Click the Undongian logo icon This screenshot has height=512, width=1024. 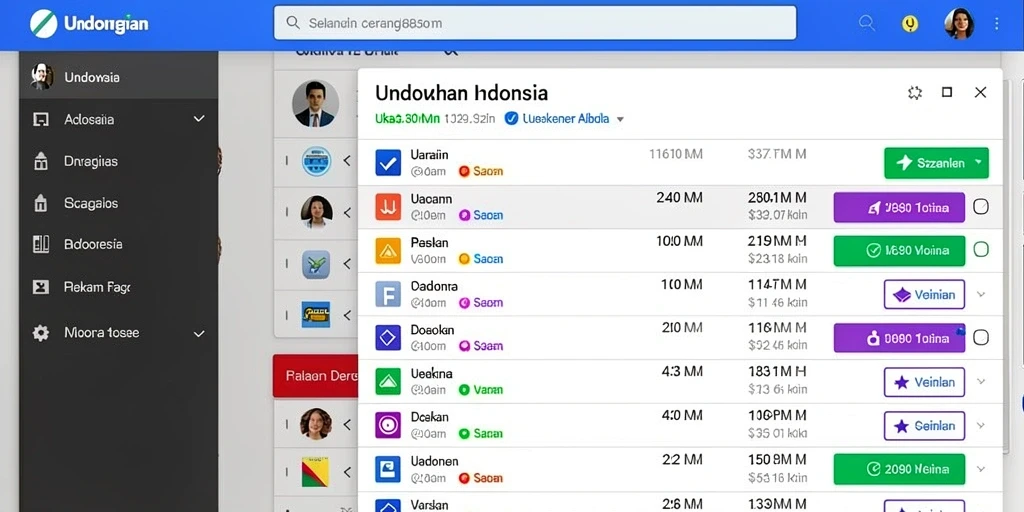pyautogui.click(x=44, y=24)
